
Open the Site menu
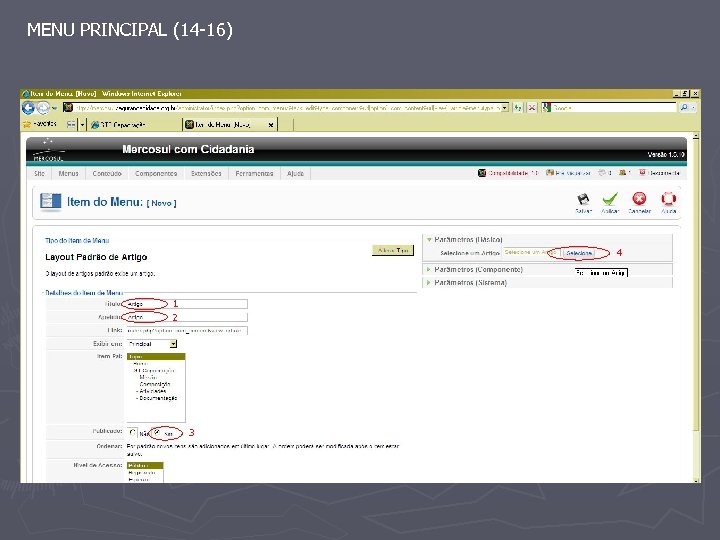click(x=39, y=173)
